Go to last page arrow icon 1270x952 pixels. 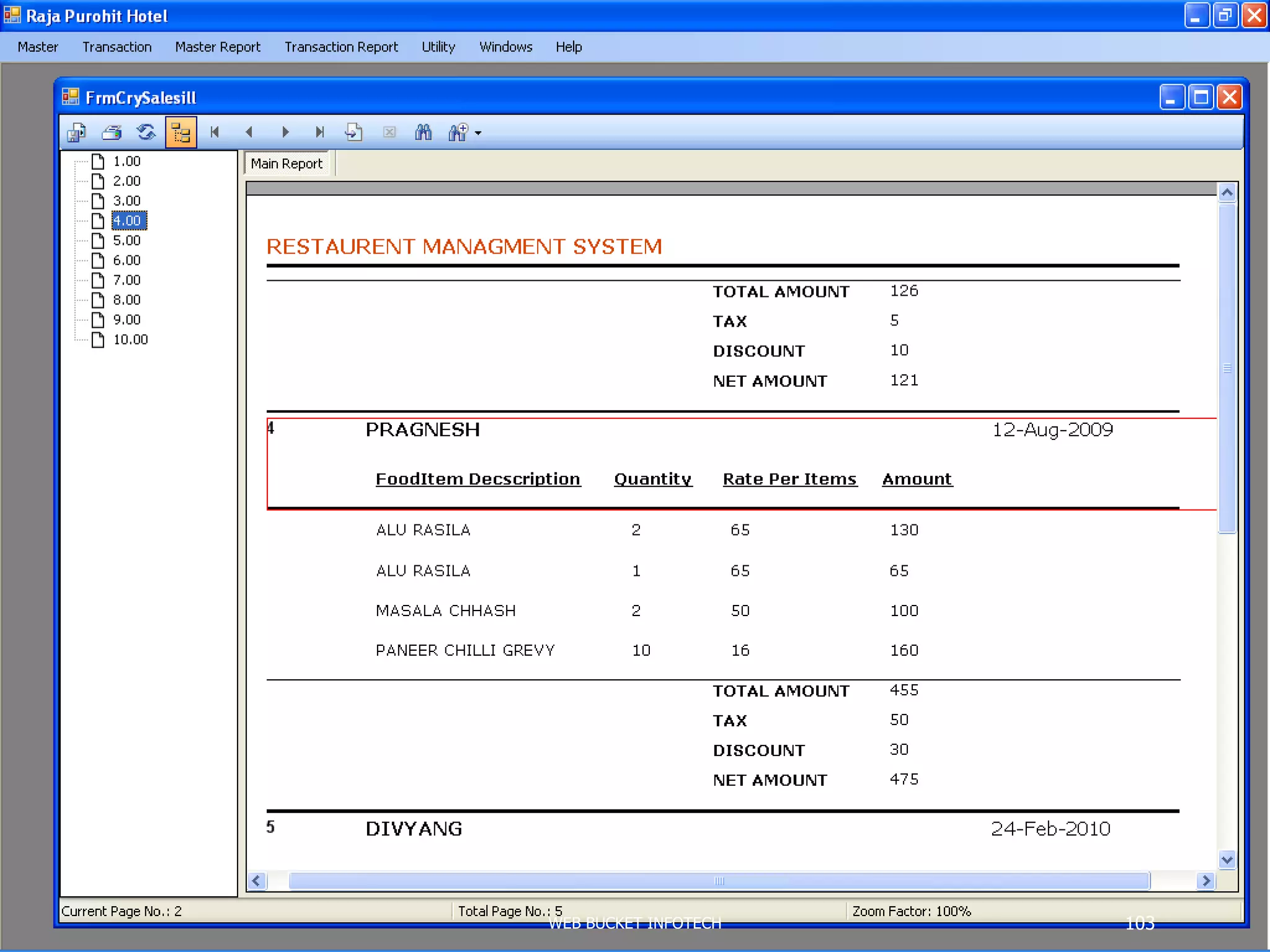tap(319, 132)
